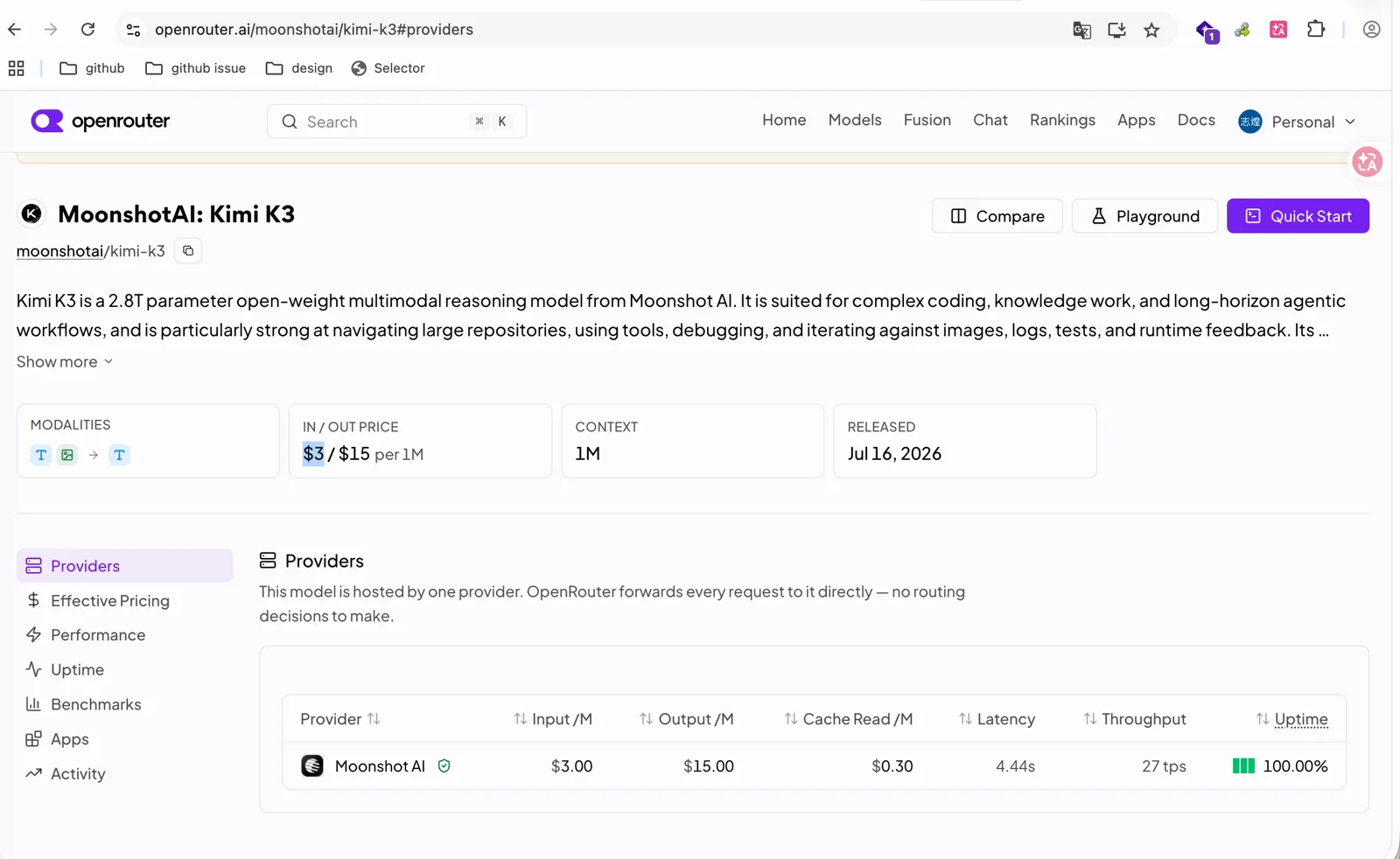Viewport: 1400px width, 859px height.
Task: Click the translate page icon in address bar
Action: click(1081, 31)
